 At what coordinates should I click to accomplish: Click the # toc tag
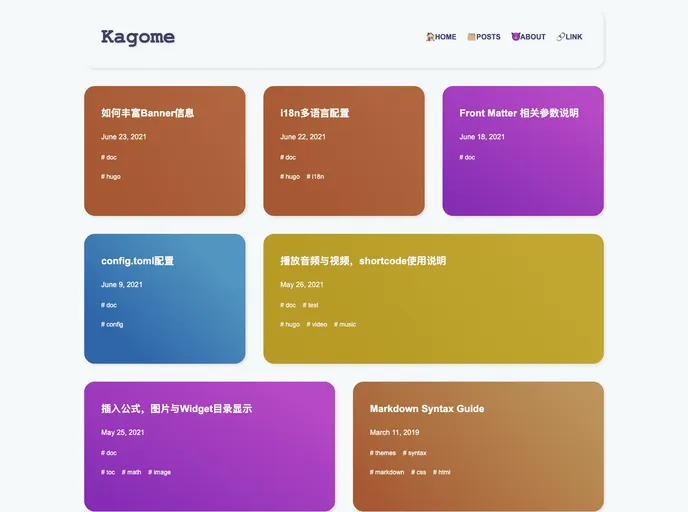[x=108, y=472]
